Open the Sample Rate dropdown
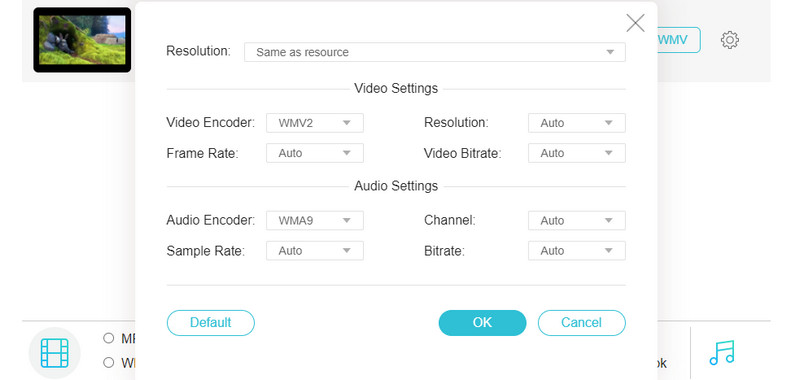The width and height of the screenshot is (800, 380). [315, 250]
